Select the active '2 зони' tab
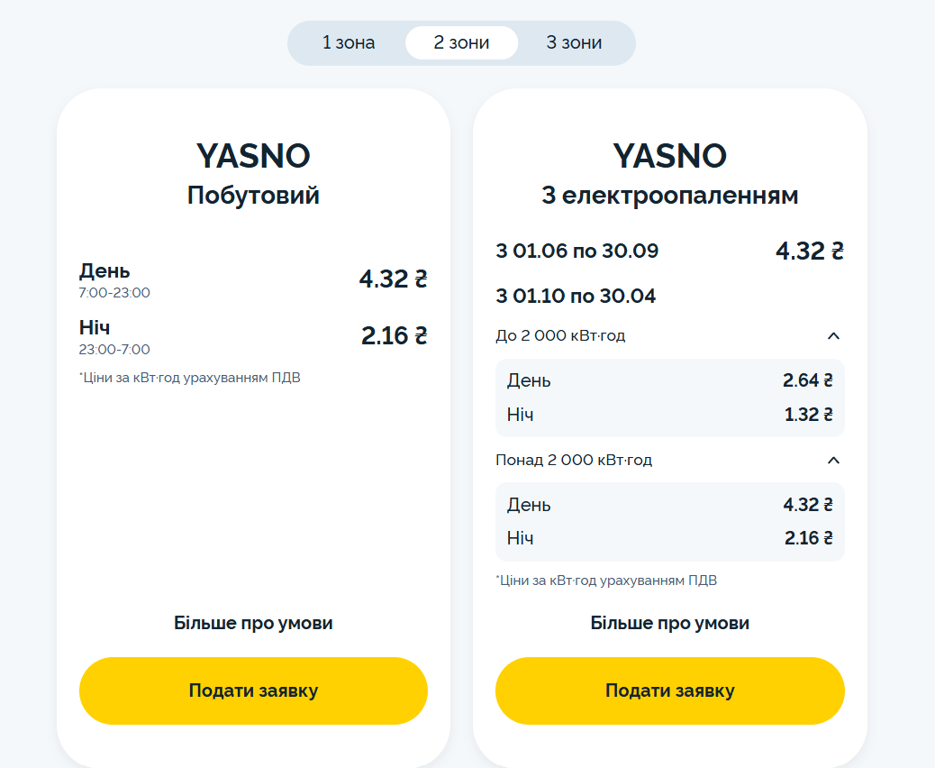The width and height of the screenshot is (935, 768). point(461,43)
